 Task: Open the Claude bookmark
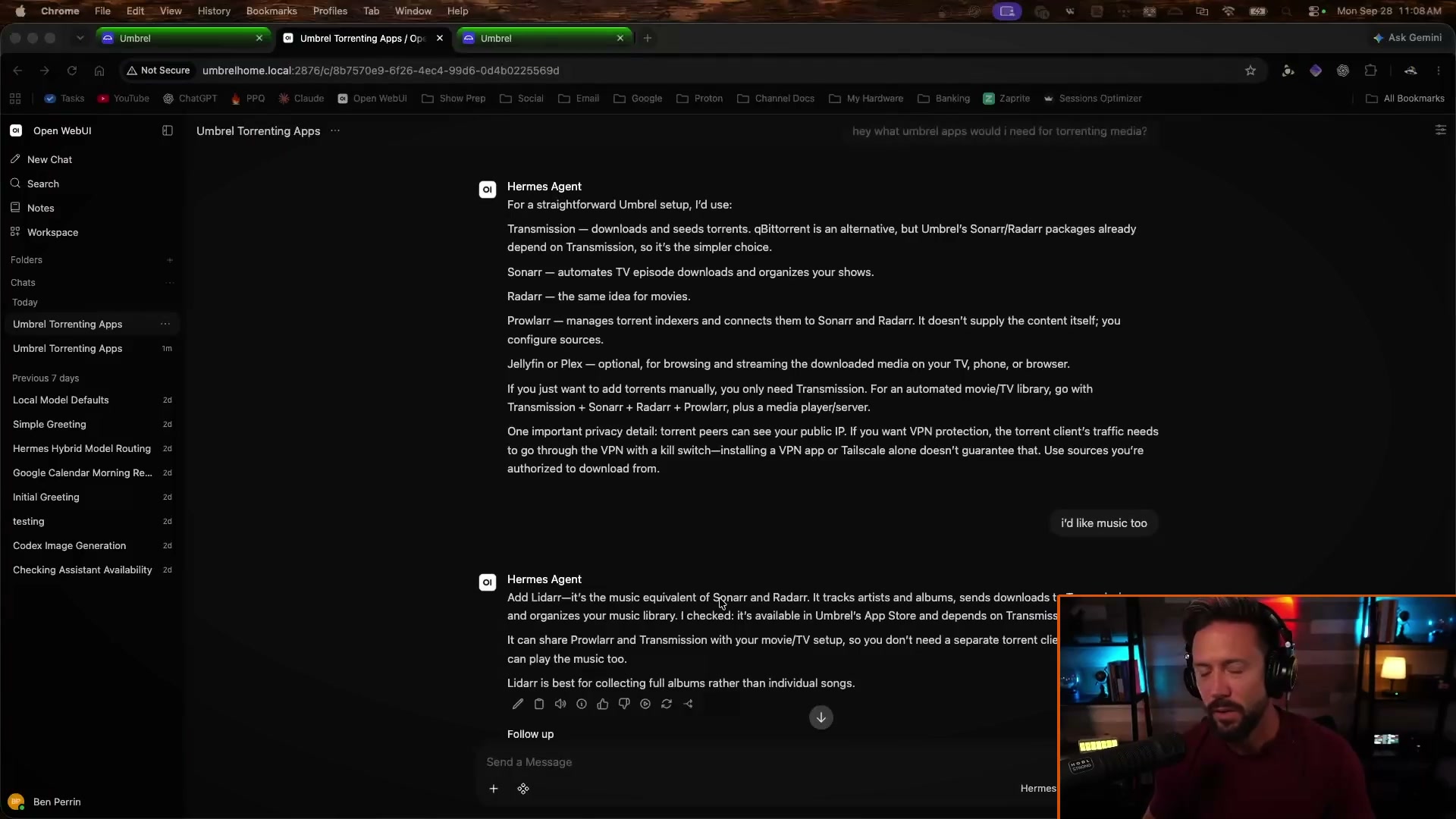(x=301, y=99)
